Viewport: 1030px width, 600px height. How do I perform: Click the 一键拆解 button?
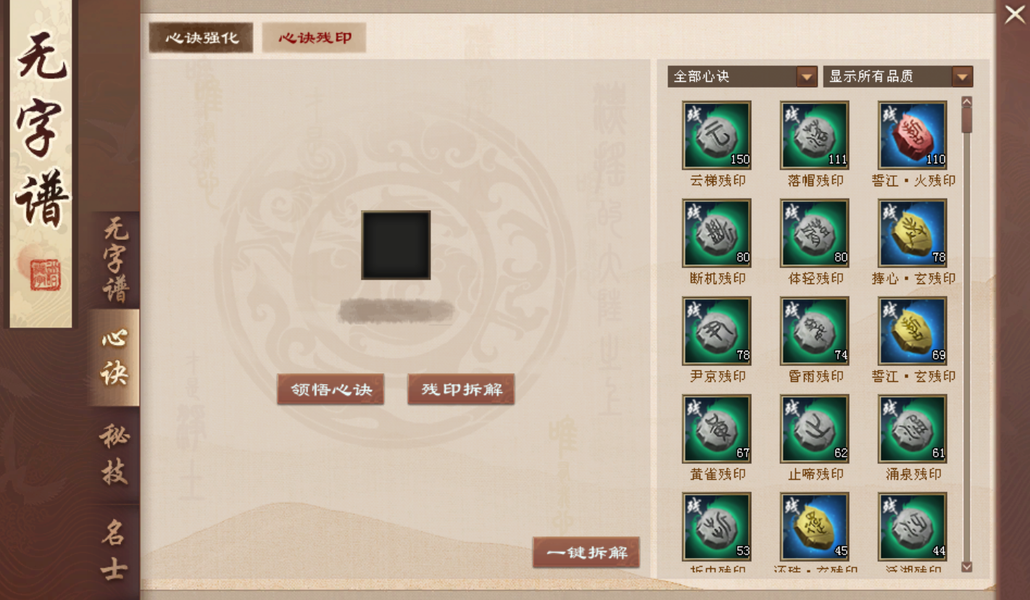(x=586, y=553)
